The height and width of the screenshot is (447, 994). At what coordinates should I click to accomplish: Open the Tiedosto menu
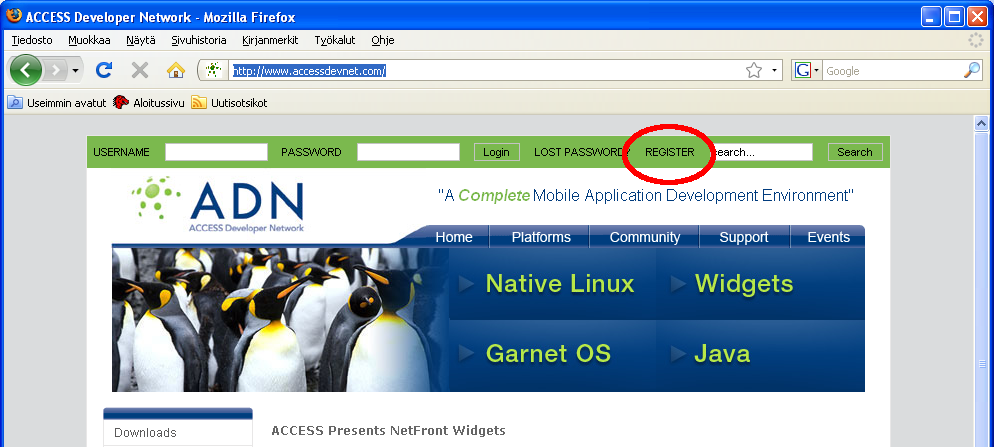(x=32, y=40)
